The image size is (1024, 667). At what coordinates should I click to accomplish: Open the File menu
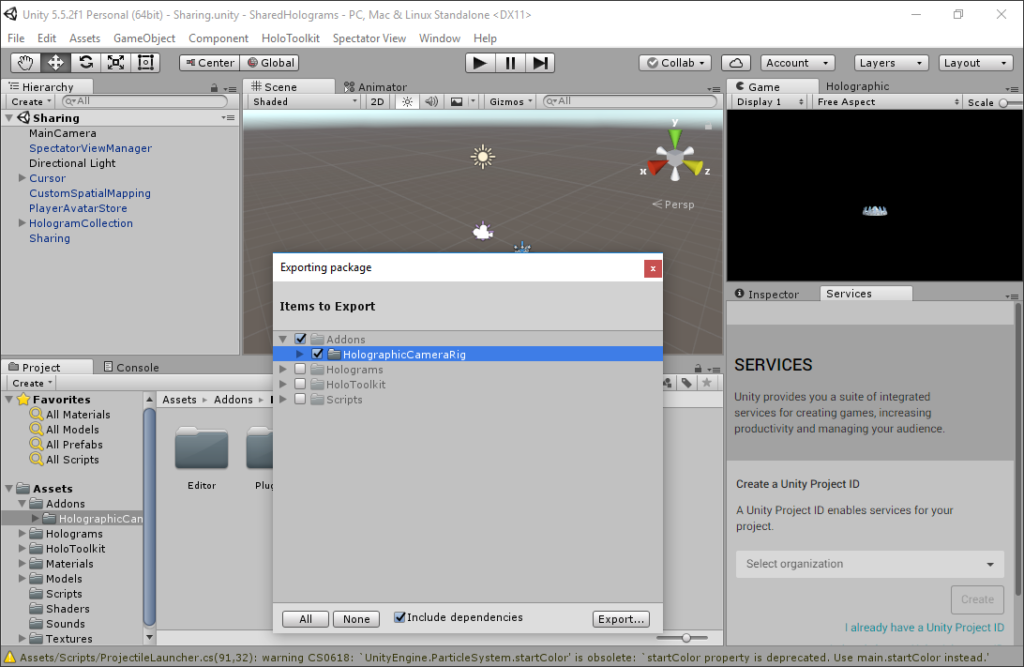click(x=16, y=38)
